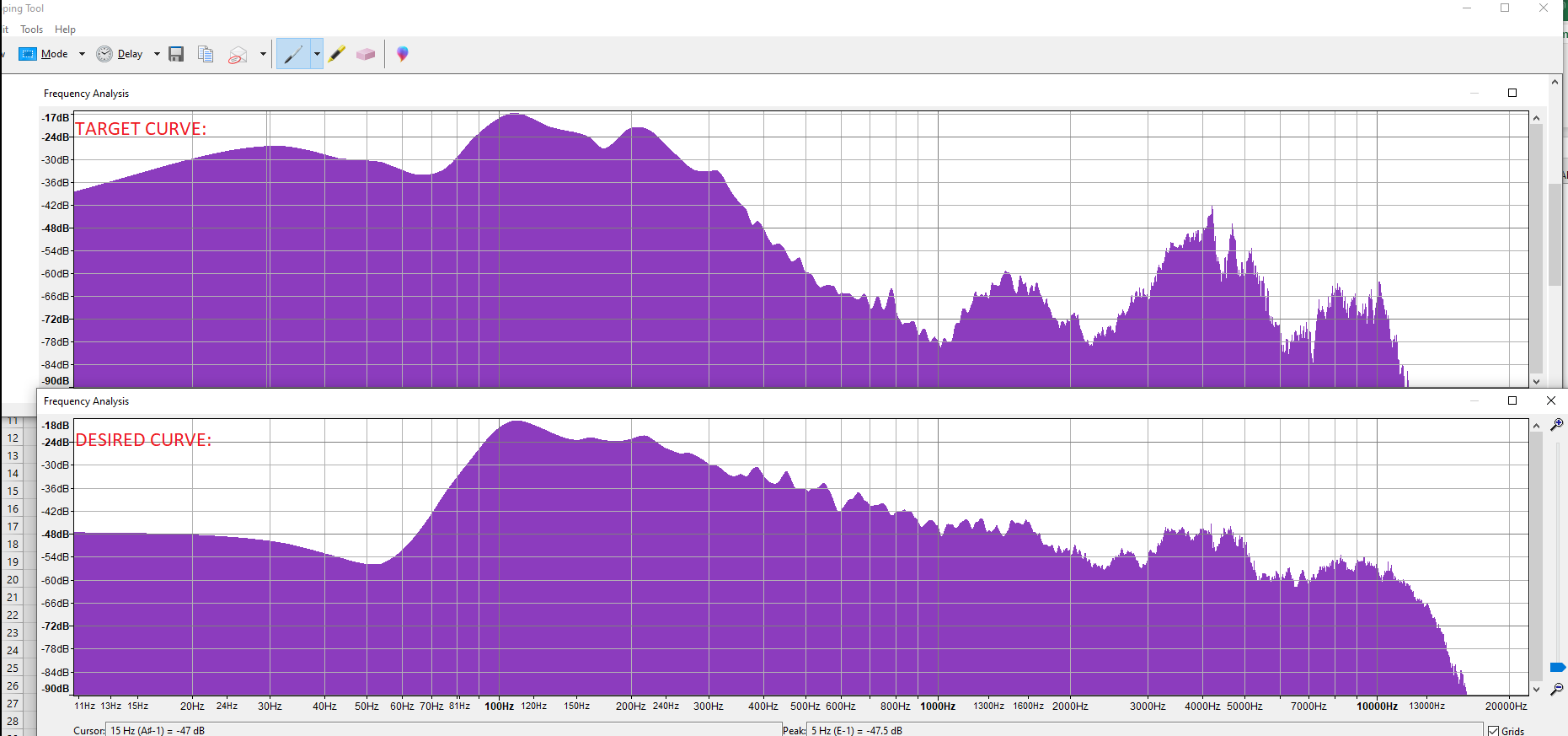Select the Pen tool

click(292, 54)
